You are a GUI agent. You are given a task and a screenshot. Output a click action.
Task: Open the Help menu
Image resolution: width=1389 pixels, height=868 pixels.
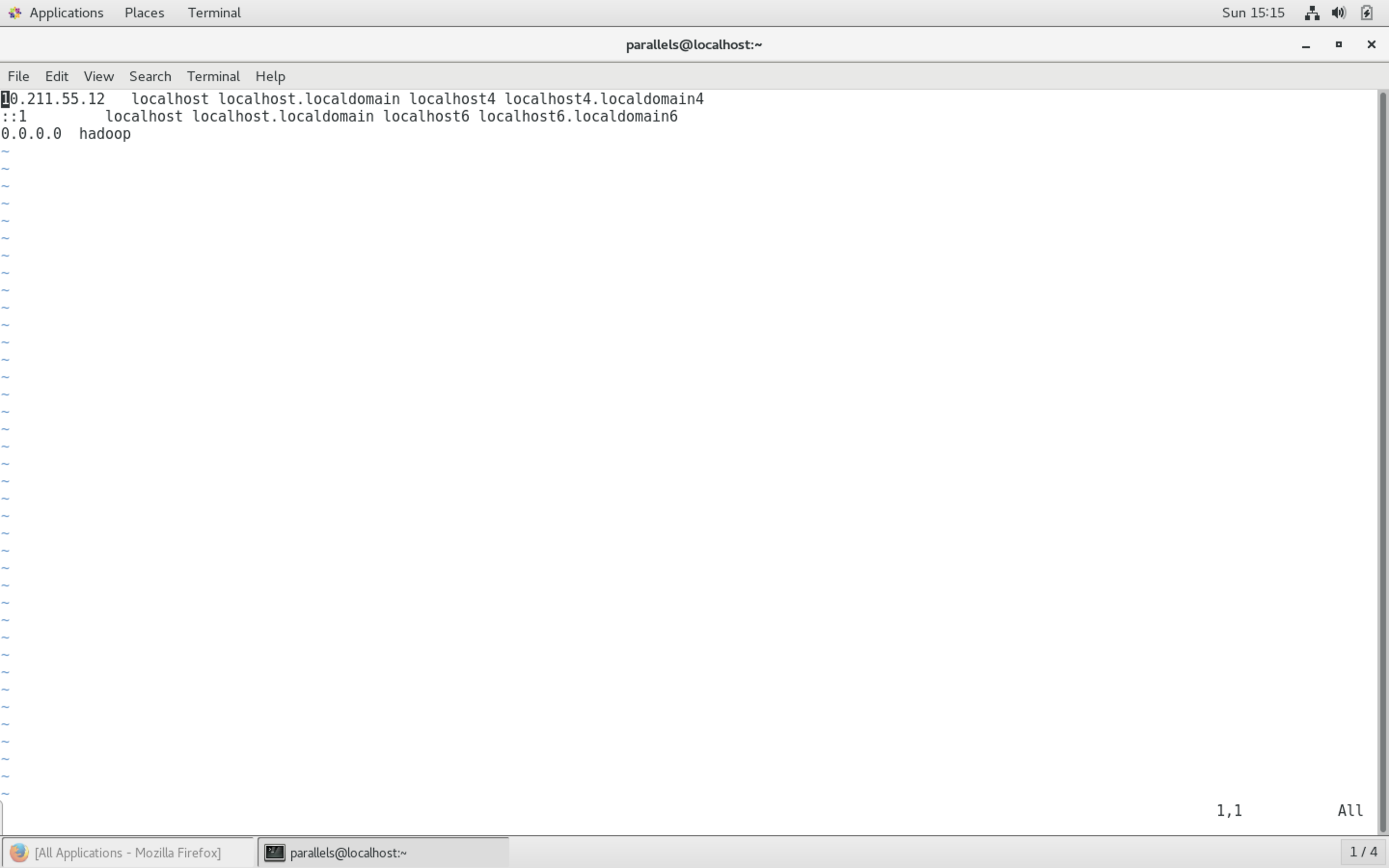[x=270, y=76]
